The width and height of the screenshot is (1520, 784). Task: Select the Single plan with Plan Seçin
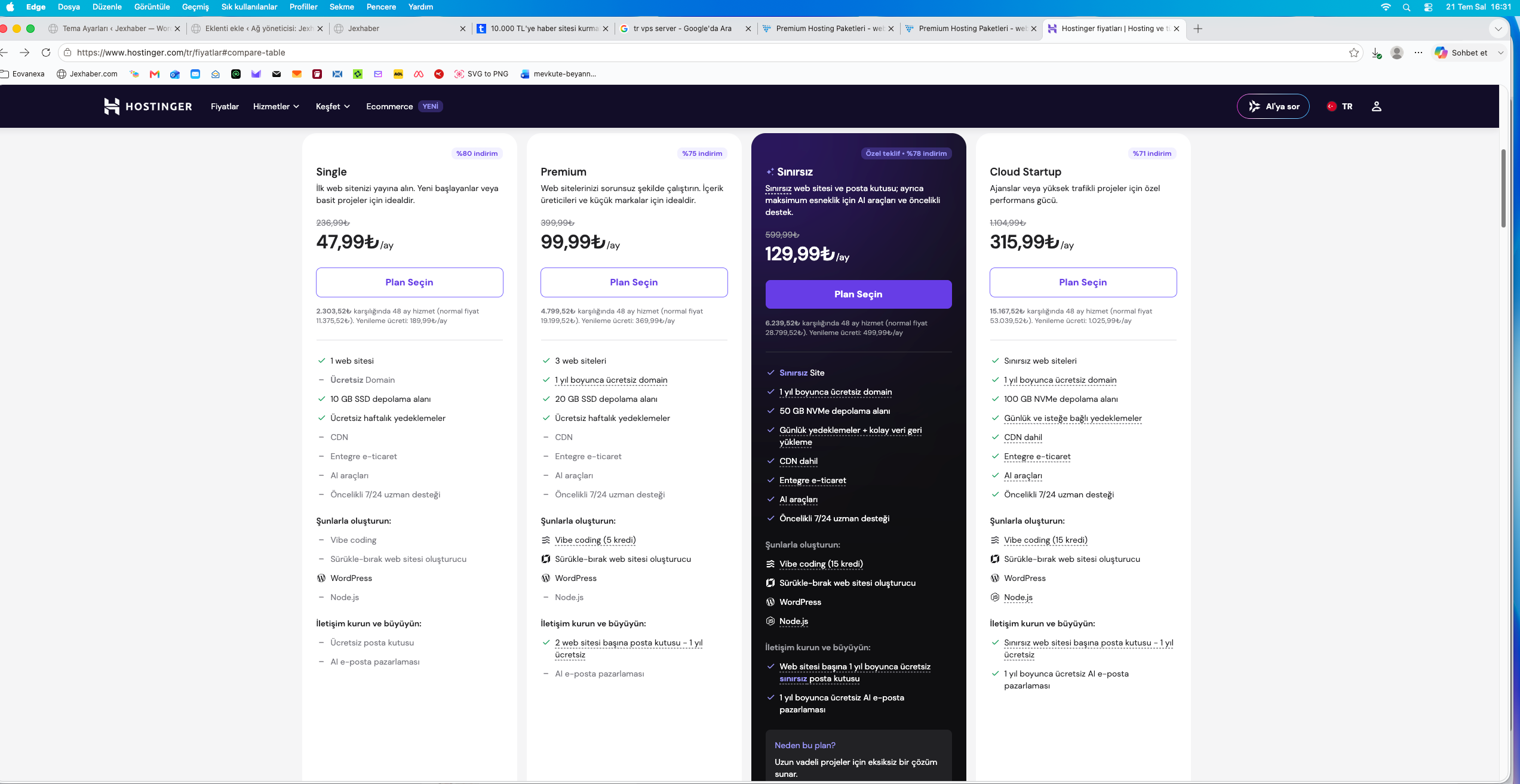[409, 282]
